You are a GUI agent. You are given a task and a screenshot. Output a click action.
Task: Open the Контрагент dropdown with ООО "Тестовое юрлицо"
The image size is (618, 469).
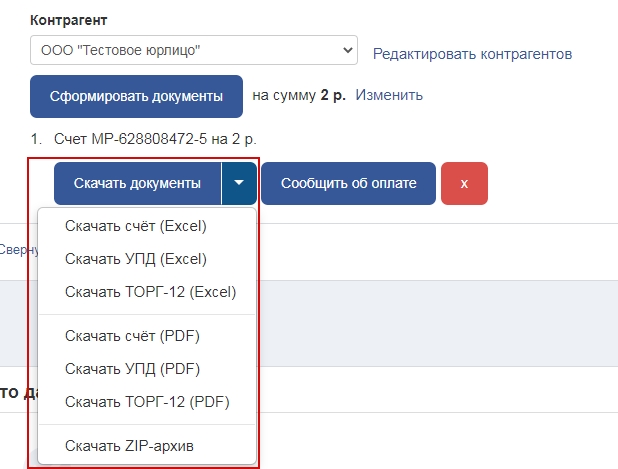tap(194, 50)
